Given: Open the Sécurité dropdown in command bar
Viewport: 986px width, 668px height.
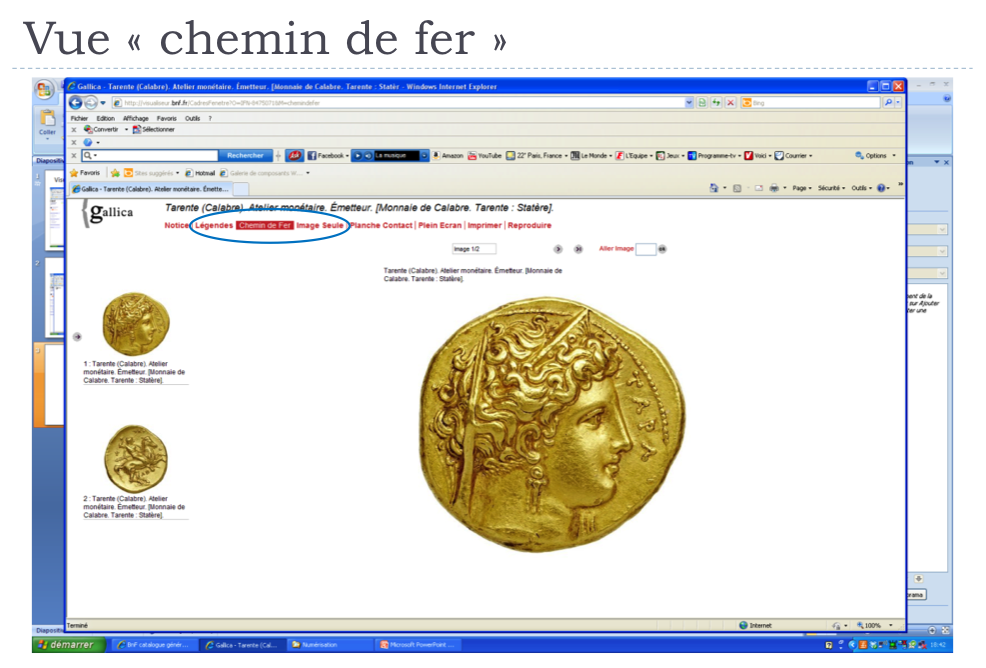Looking at the screenshot, I should pos(831,188).
